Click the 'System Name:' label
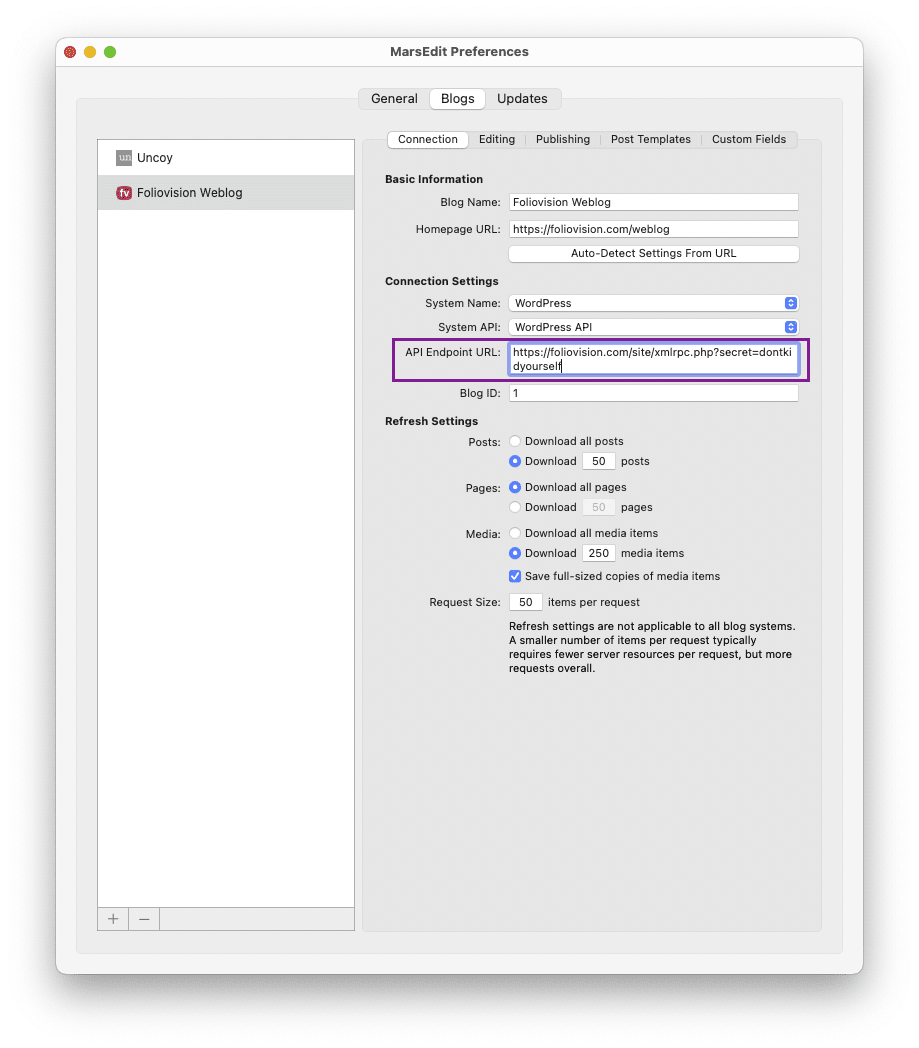This screenshot has height=1048, width=919. pos(463,303)
